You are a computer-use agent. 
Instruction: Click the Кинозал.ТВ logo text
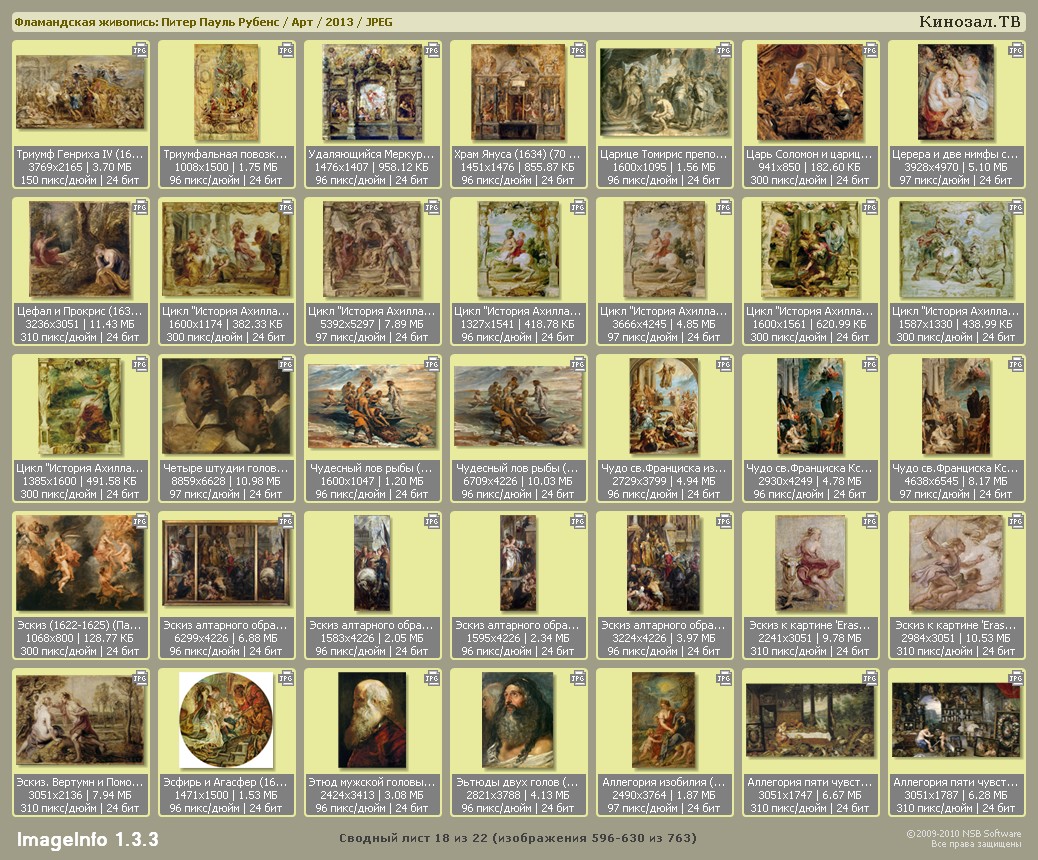[x=969, y=22]
